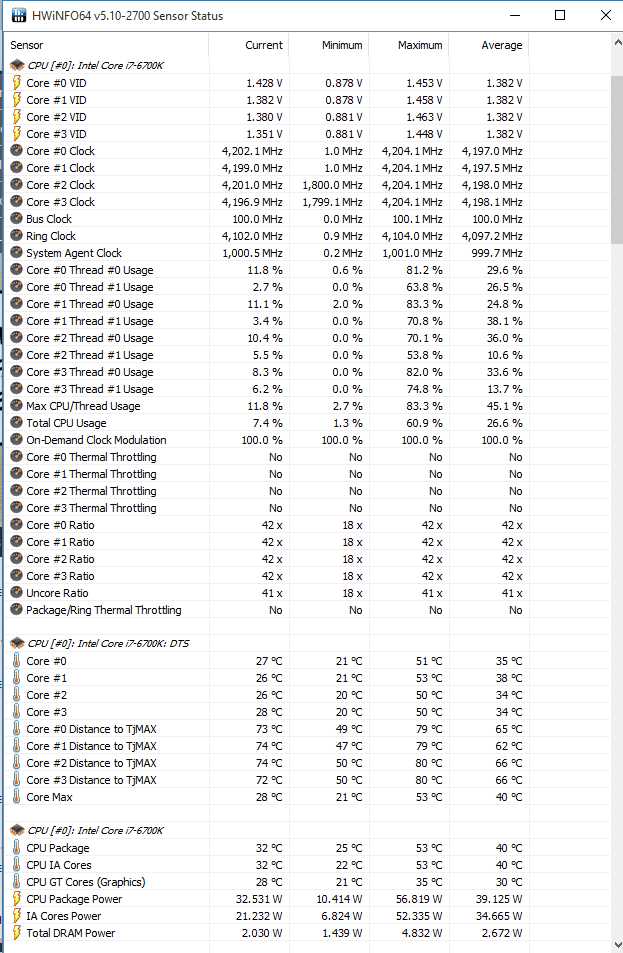Click the lightning icon beside CPU Package Power
Image resolution: width=623 pixels, height=953 pixels.
(16, 899)
